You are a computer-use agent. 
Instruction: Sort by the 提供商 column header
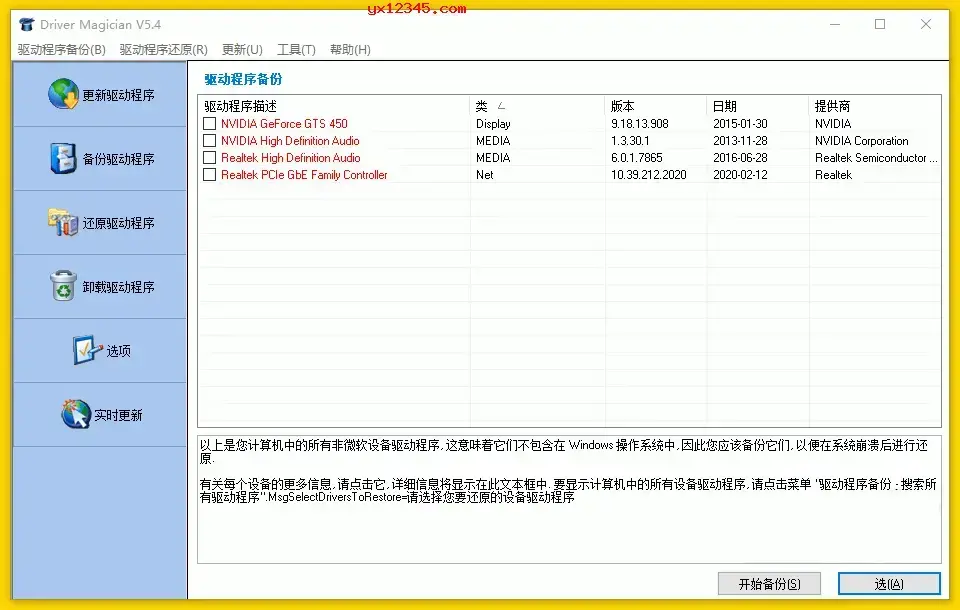coord(875,106)
